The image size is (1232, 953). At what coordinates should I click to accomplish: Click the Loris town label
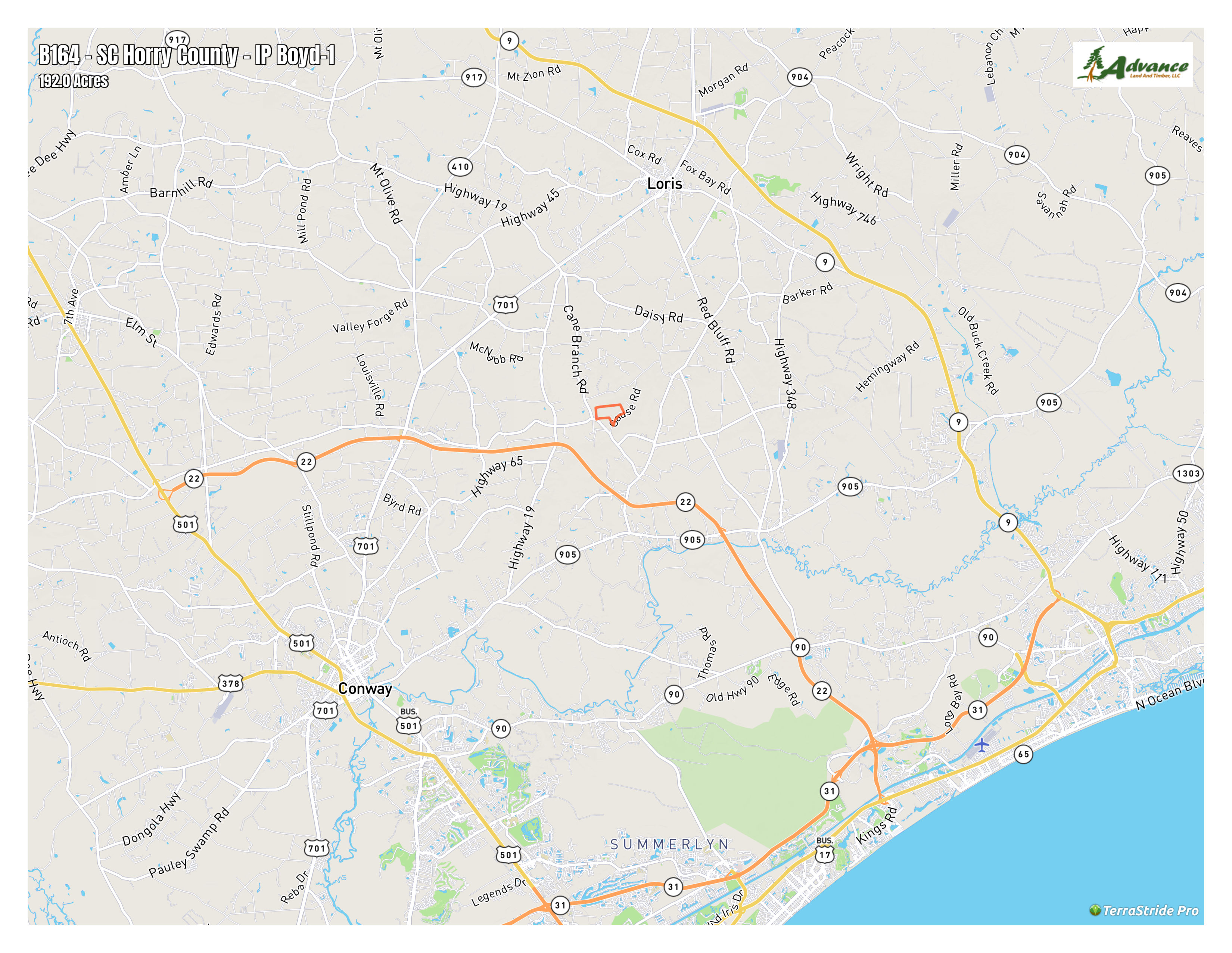[x=665, y=183]
